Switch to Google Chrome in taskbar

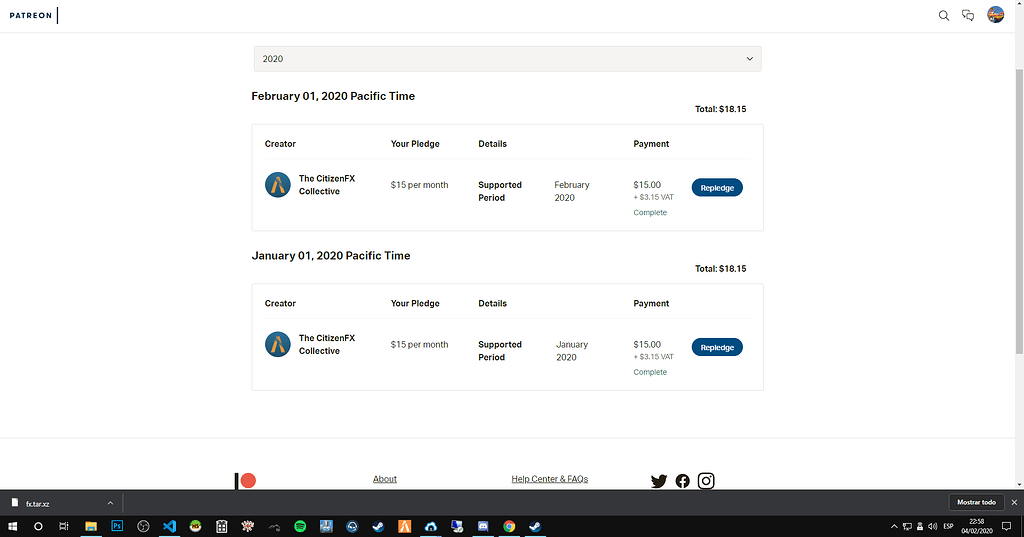point(509,526)
